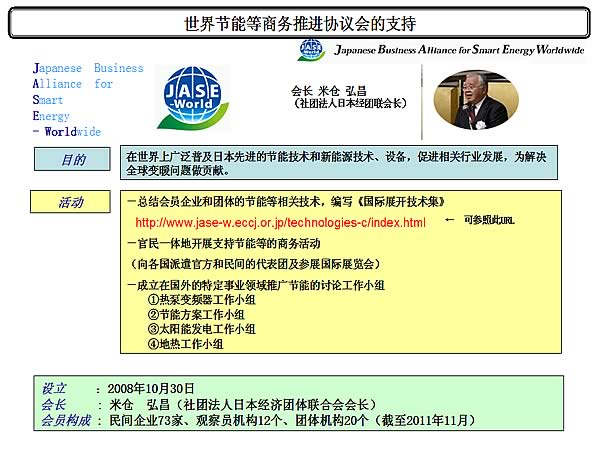Click the small JASE logo beside the English banner
This screenshot has width=600, height=450.
click(311, 50)
